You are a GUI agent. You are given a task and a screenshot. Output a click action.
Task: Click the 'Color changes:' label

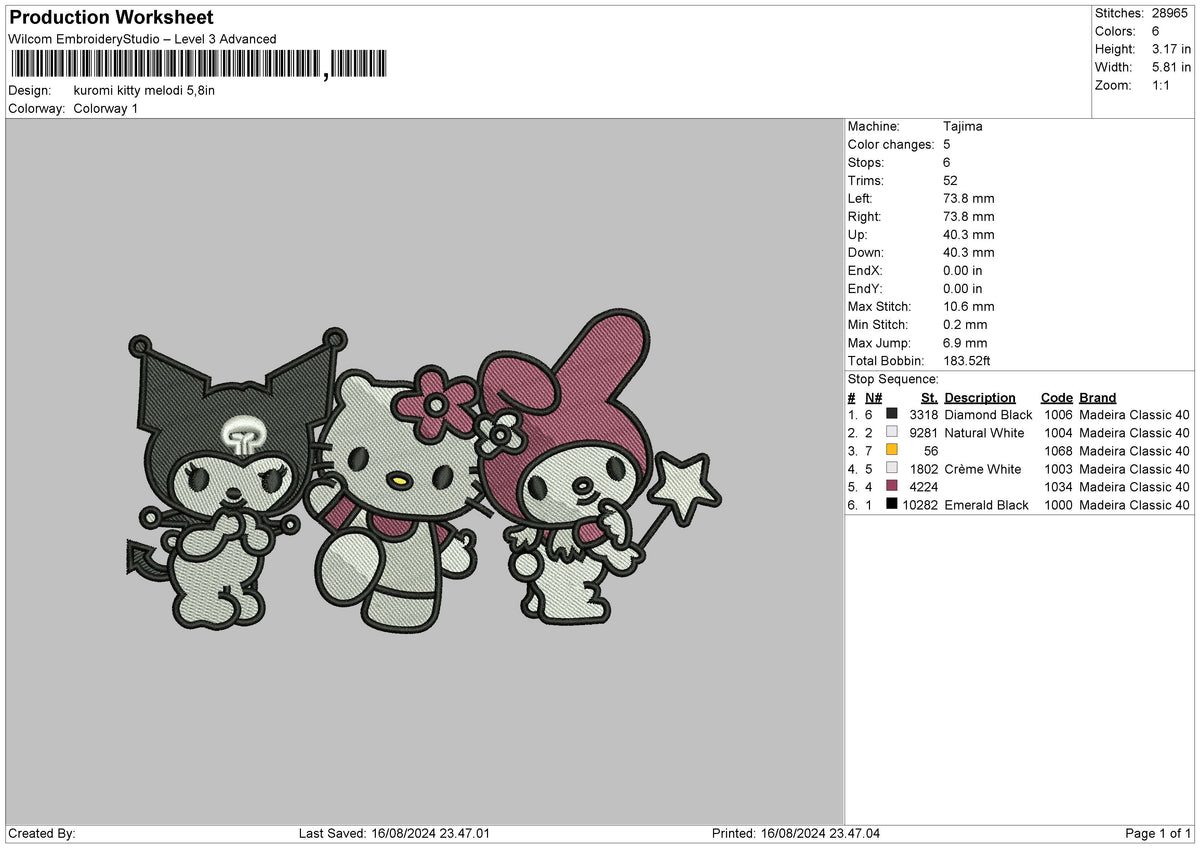pos(890,145)
